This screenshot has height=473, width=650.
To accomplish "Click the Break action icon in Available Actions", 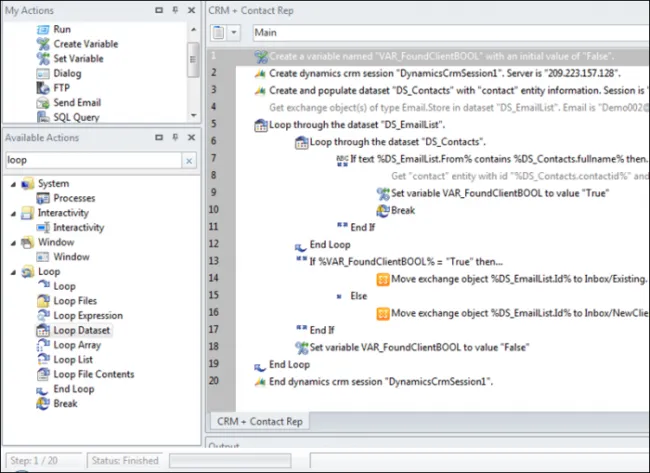I will [x=43, y=404].
